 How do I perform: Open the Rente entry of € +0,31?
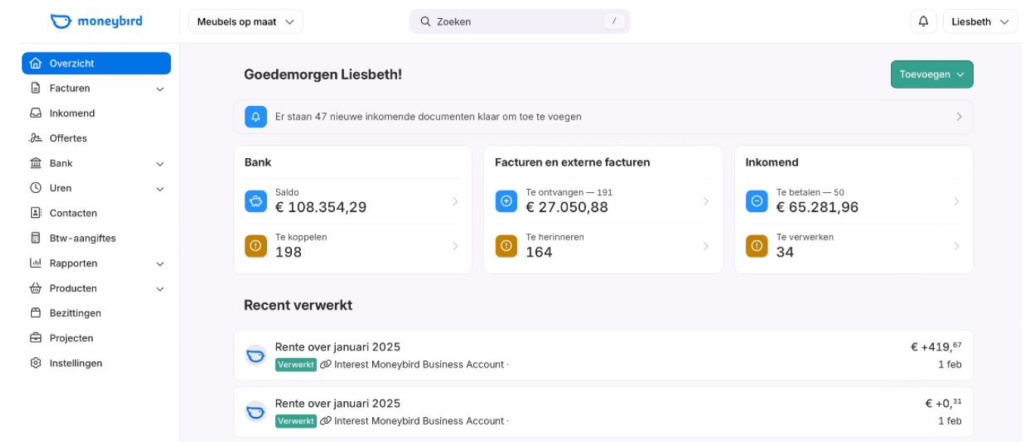[603, 412]
